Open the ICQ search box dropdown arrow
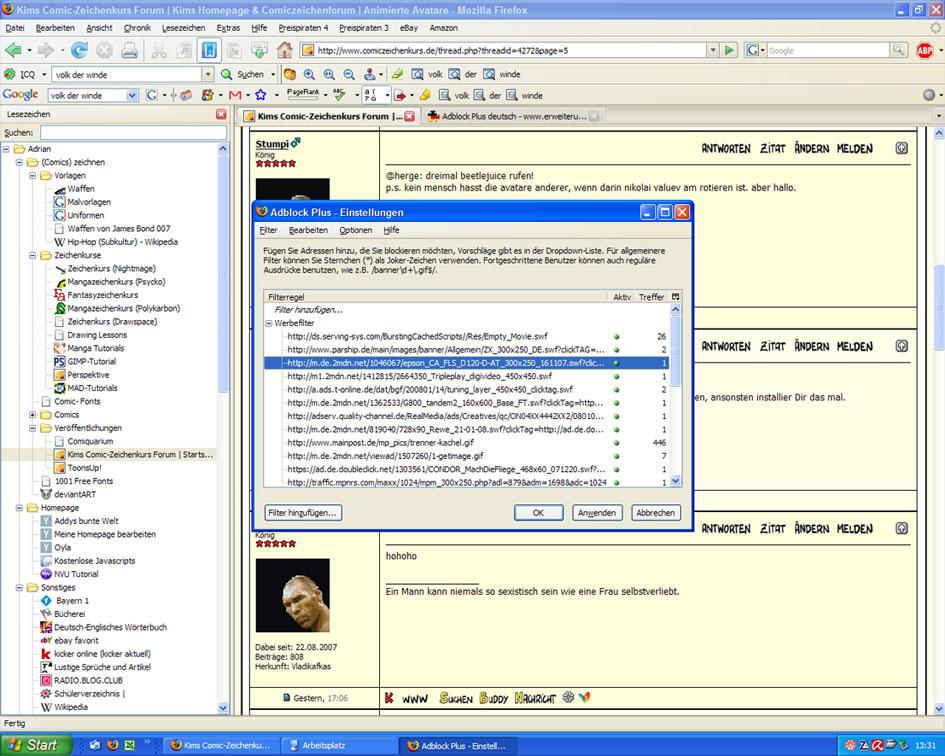 (208, 74)
